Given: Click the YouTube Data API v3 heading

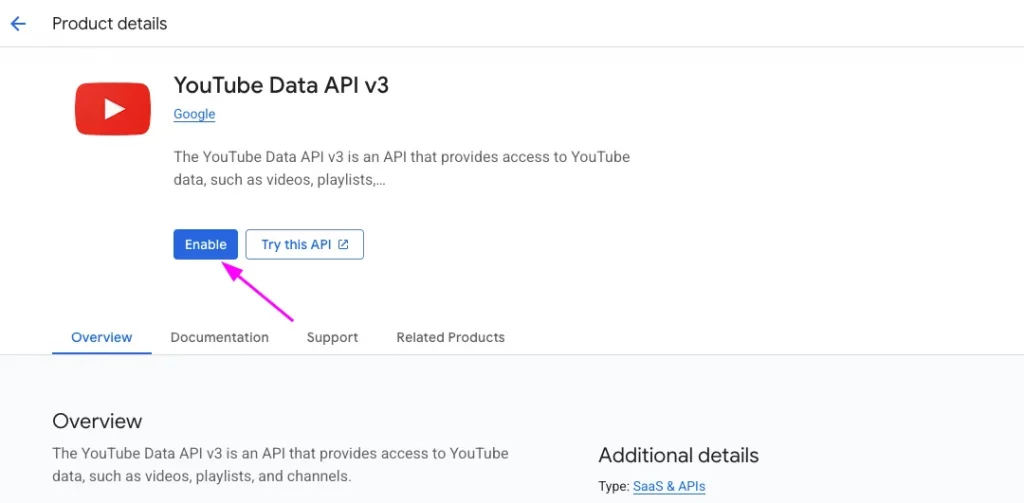Looking at the screenshot, I should click(x=281, y=85).
